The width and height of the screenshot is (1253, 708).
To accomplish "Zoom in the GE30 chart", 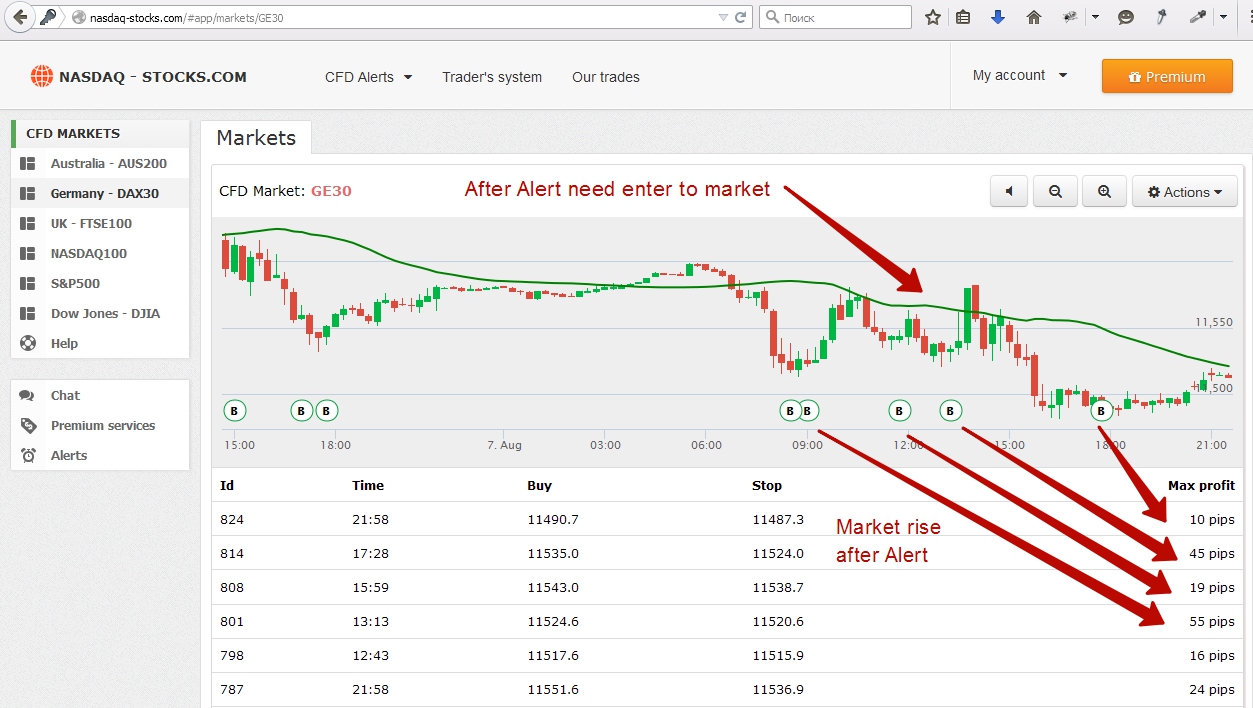I will [x=1104, y=192].
